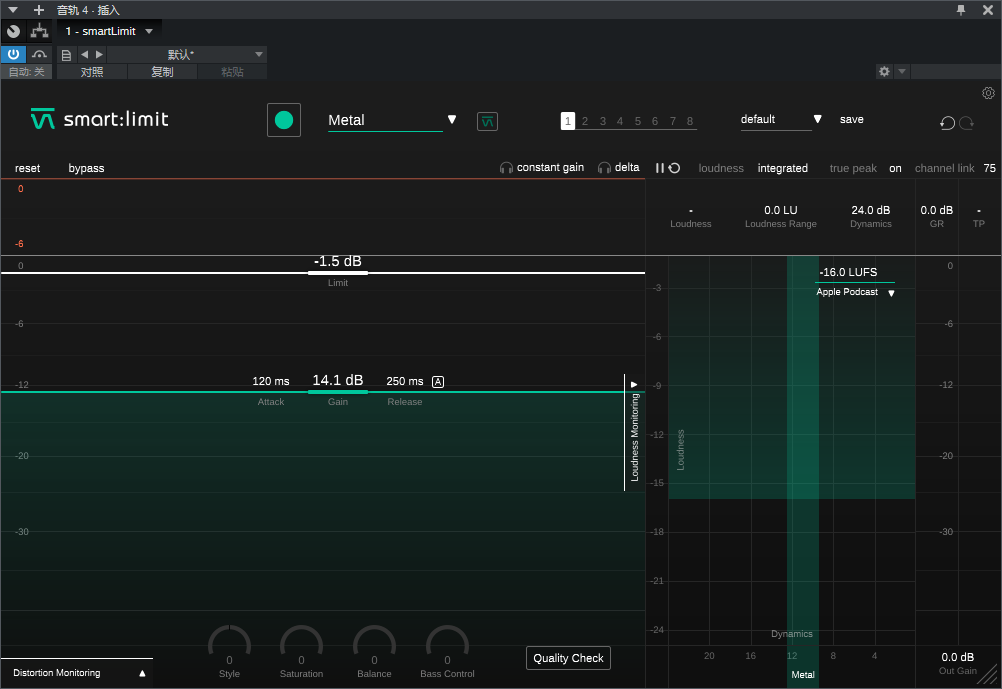Click the 复制 copy button
This screenshot has width=1002, height=689.
pyautogui.click(x=162, y=72)
